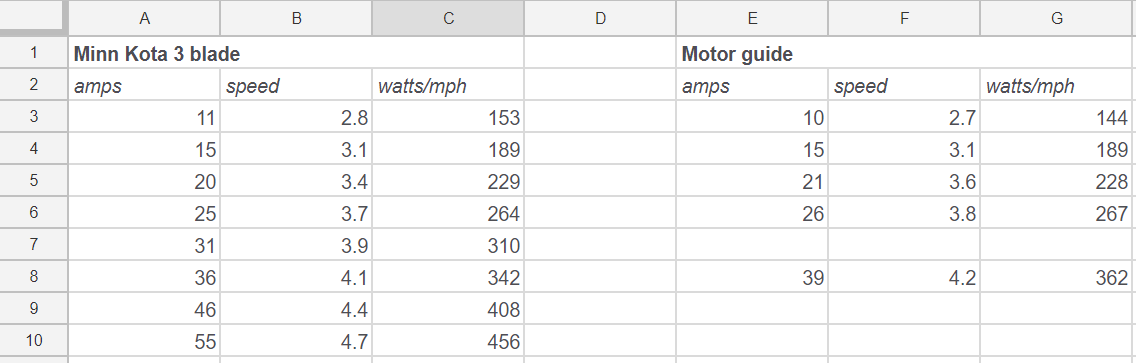1136x363 pixels.
Task: Select speed cell showing 4.7
Action: tap(296, 341)
